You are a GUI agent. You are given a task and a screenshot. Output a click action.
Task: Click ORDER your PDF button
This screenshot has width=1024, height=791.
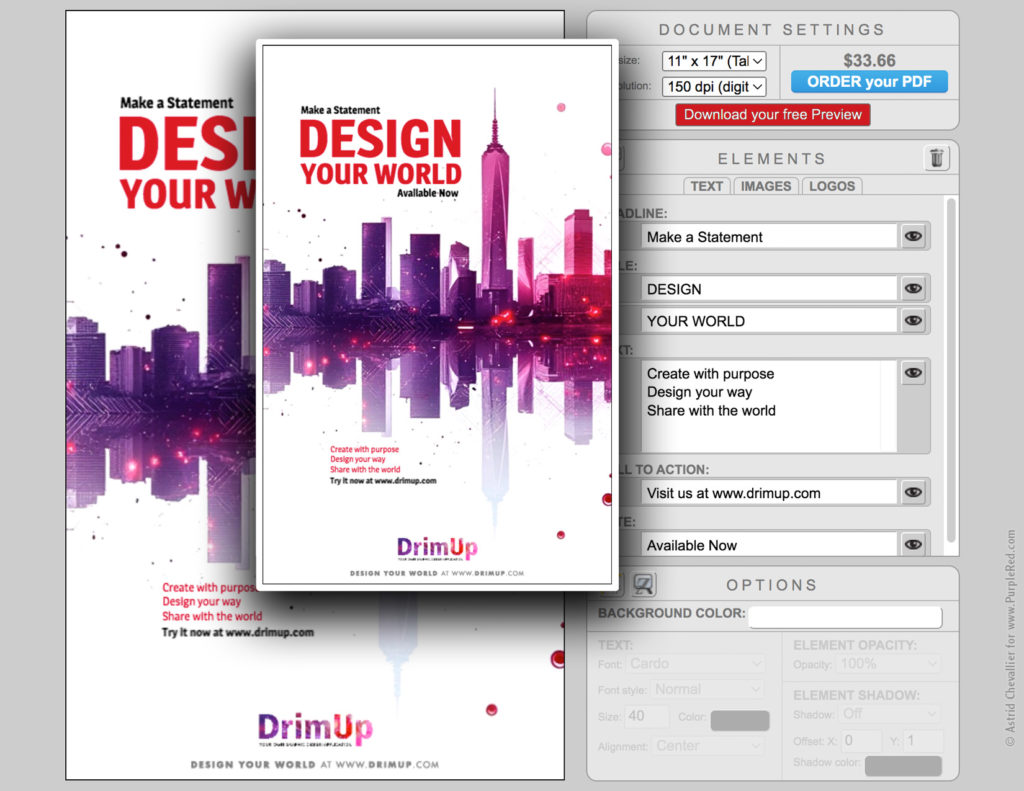tap(869, 82)
